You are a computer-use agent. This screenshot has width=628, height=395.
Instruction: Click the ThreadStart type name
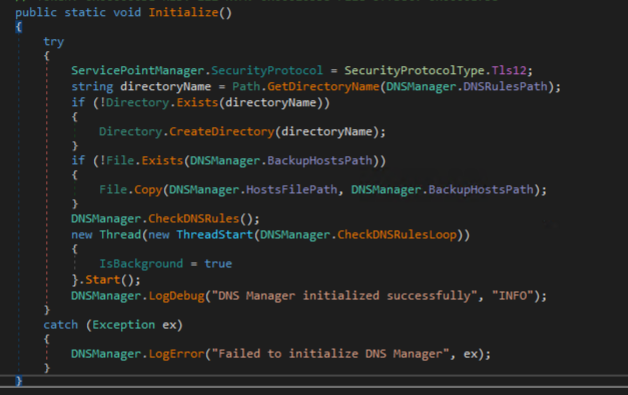click(215, 235)
